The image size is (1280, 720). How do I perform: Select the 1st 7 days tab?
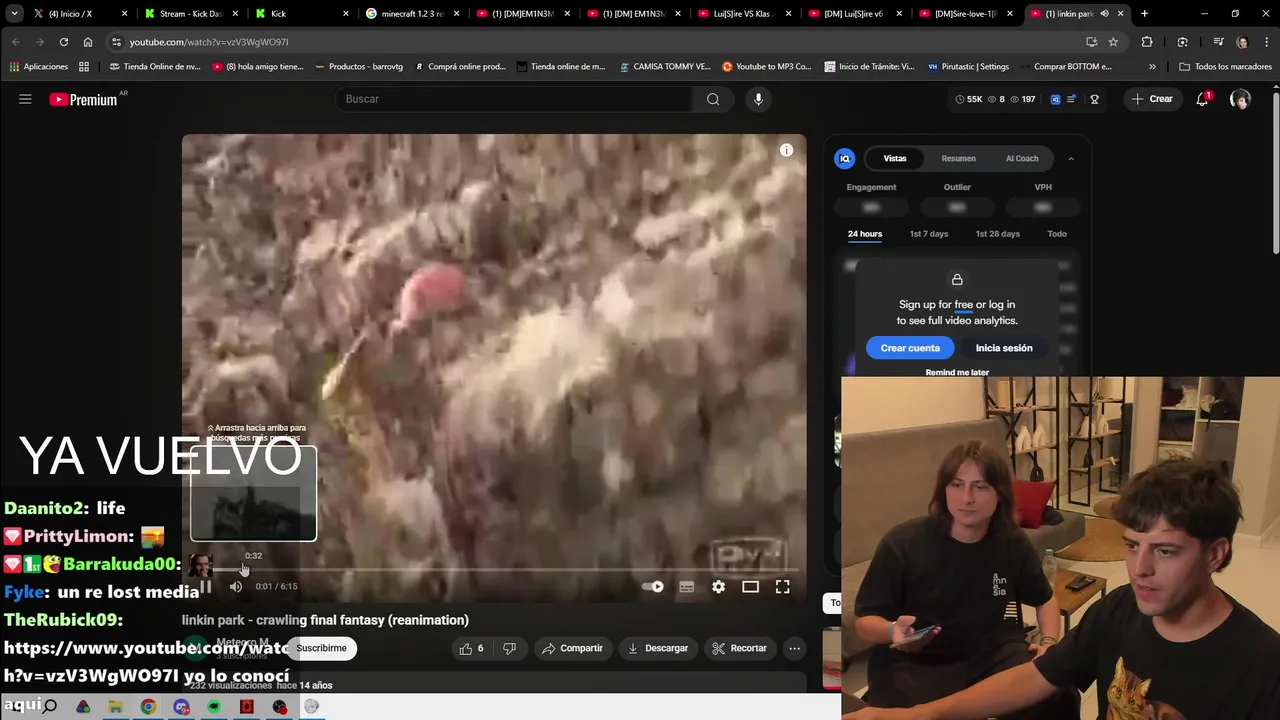click(x=929, y=234)
